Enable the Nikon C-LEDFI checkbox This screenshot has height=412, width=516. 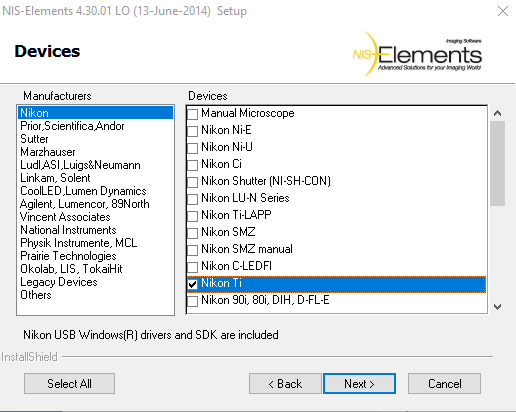click(192, 267)
